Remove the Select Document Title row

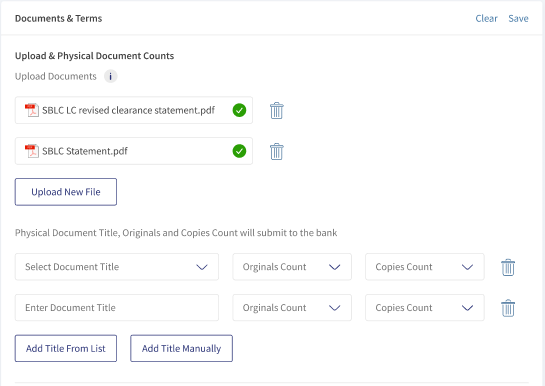pyautogui.click(x=508, y=267)
